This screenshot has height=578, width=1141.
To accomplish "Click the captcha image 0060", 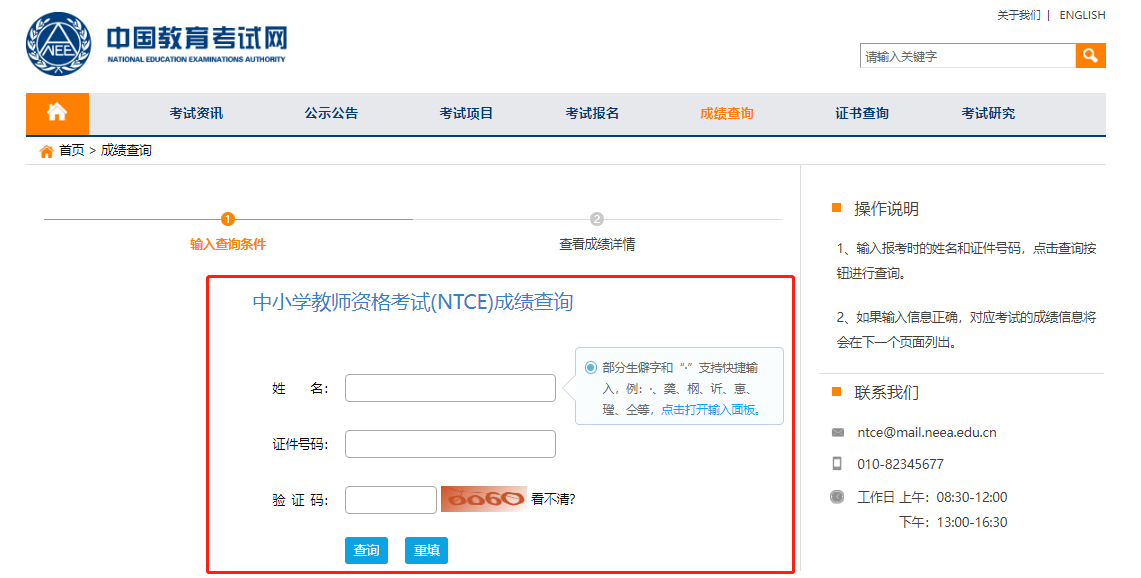I will pyautogui.click(x=483, y=499).
